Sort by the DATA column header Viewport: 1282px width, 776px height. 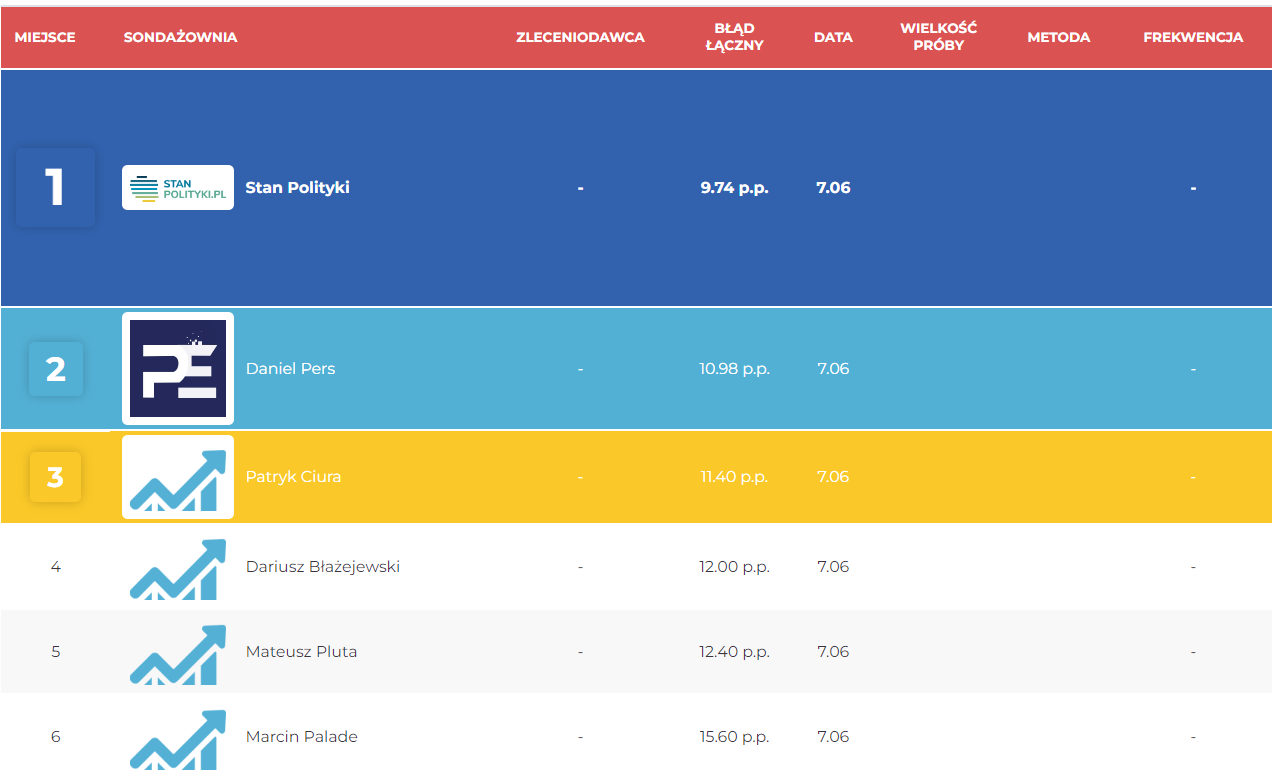point(833,37)
